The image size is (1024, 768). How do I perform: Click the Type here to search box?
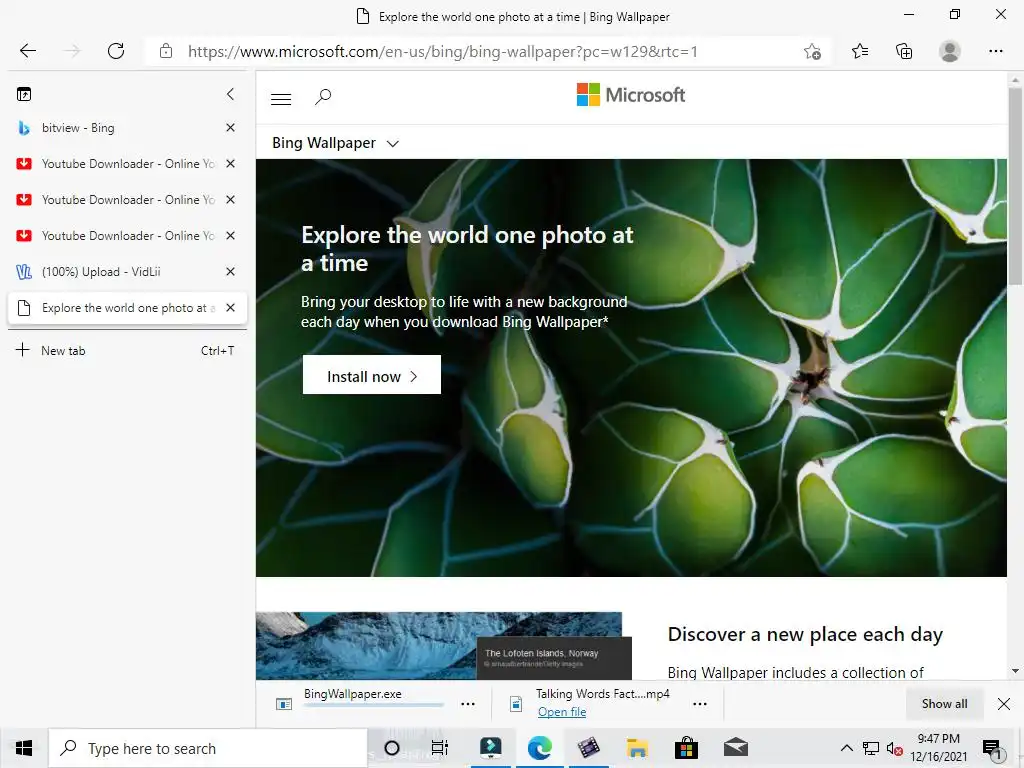pyautogui.click(x=208, y=748)
